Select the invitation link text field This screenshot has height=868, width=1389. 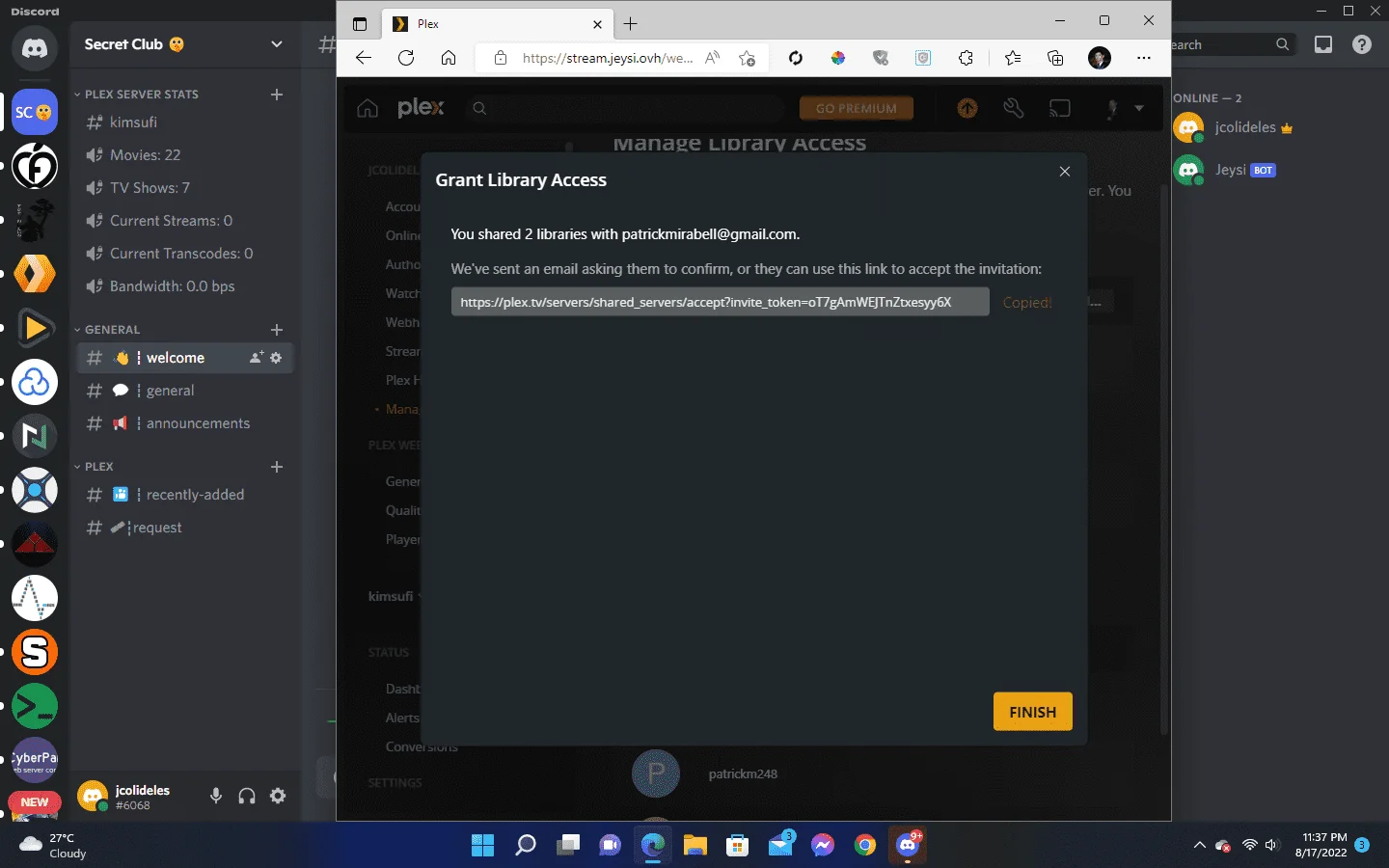(x=720, y=302)
